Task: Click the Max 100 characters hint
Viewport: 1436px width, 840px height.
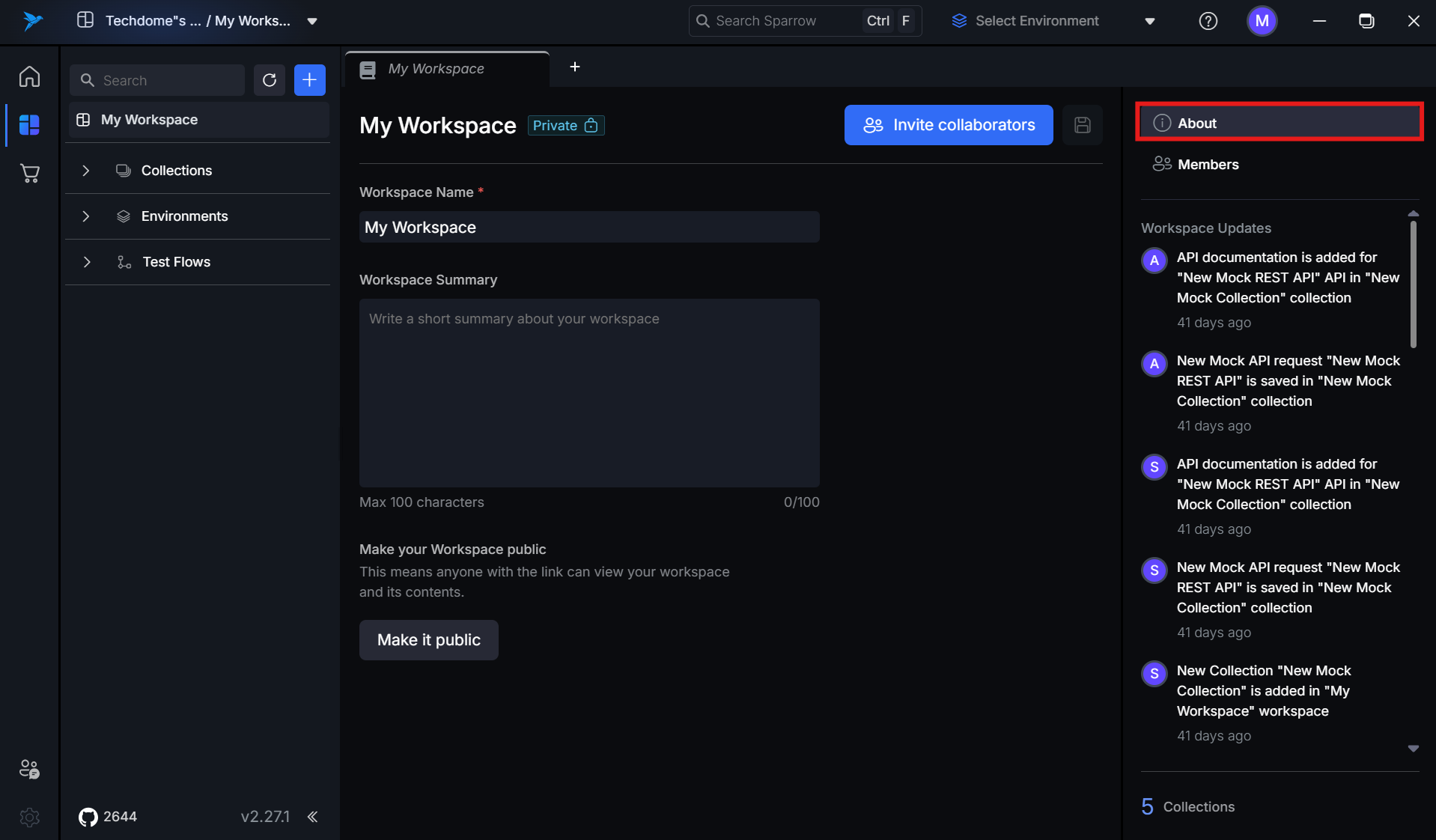Action: click(422, 502)
